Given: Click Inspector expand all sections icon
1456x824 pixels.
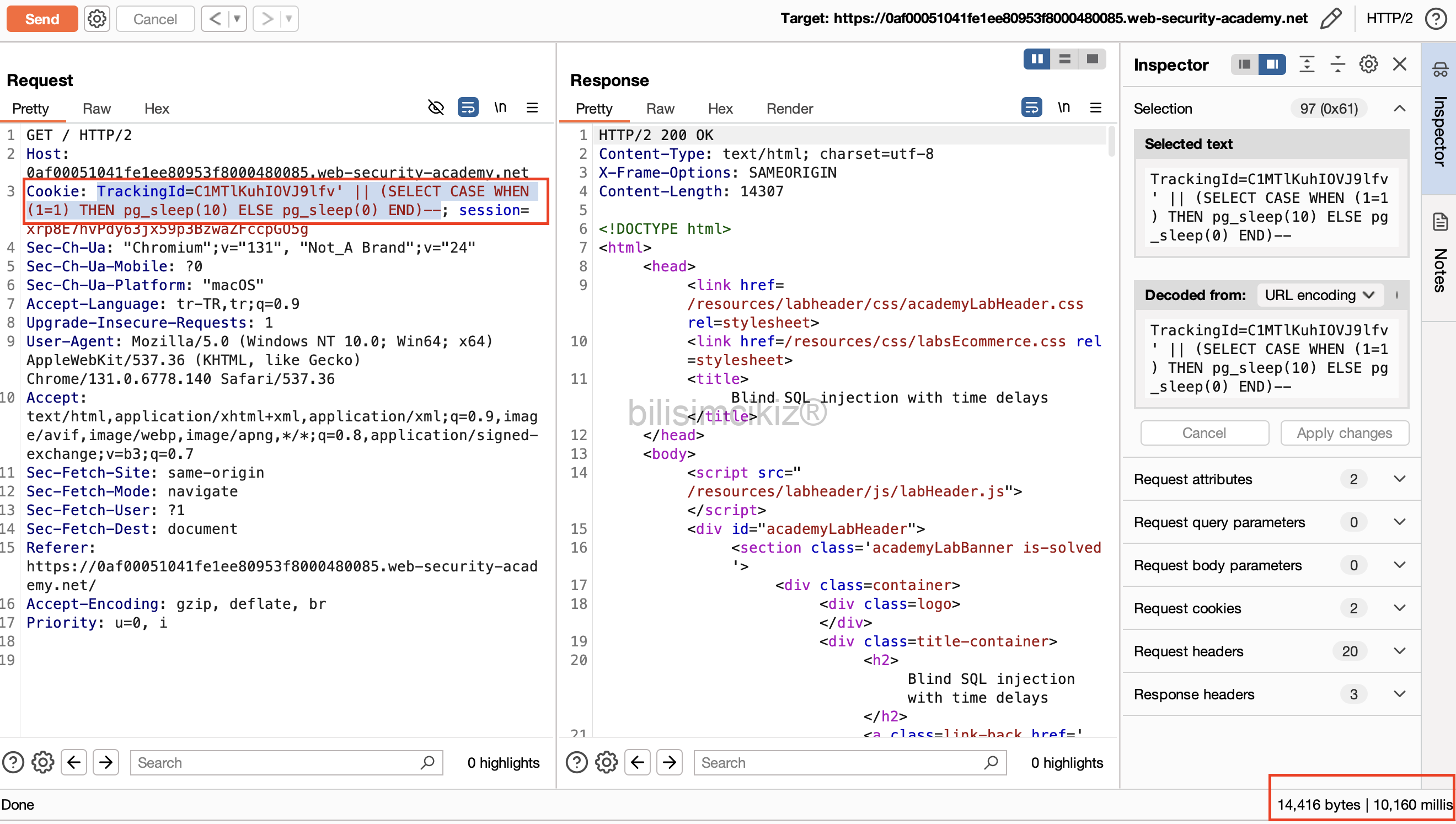Looking at the screenshot, I should point(1306,65).
